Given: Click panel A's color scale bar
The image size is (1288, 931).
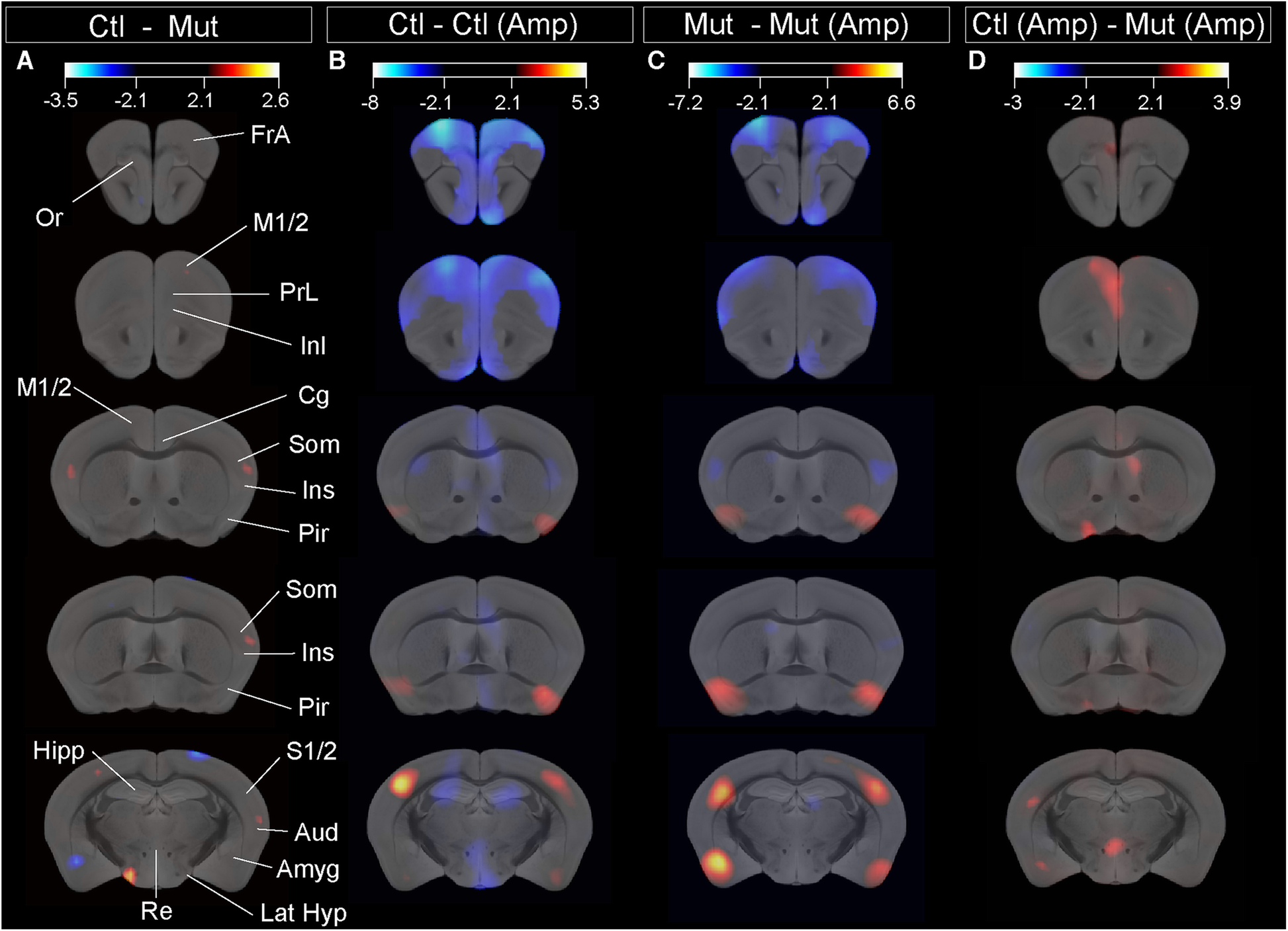Looking at the screenshot, I should click(x=171, y=71).
